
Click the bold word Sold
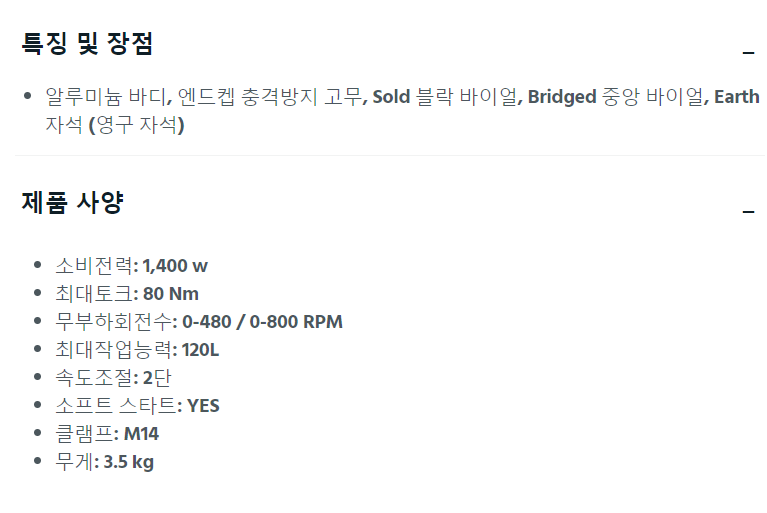pyautogui.click(x=391, y=96)
